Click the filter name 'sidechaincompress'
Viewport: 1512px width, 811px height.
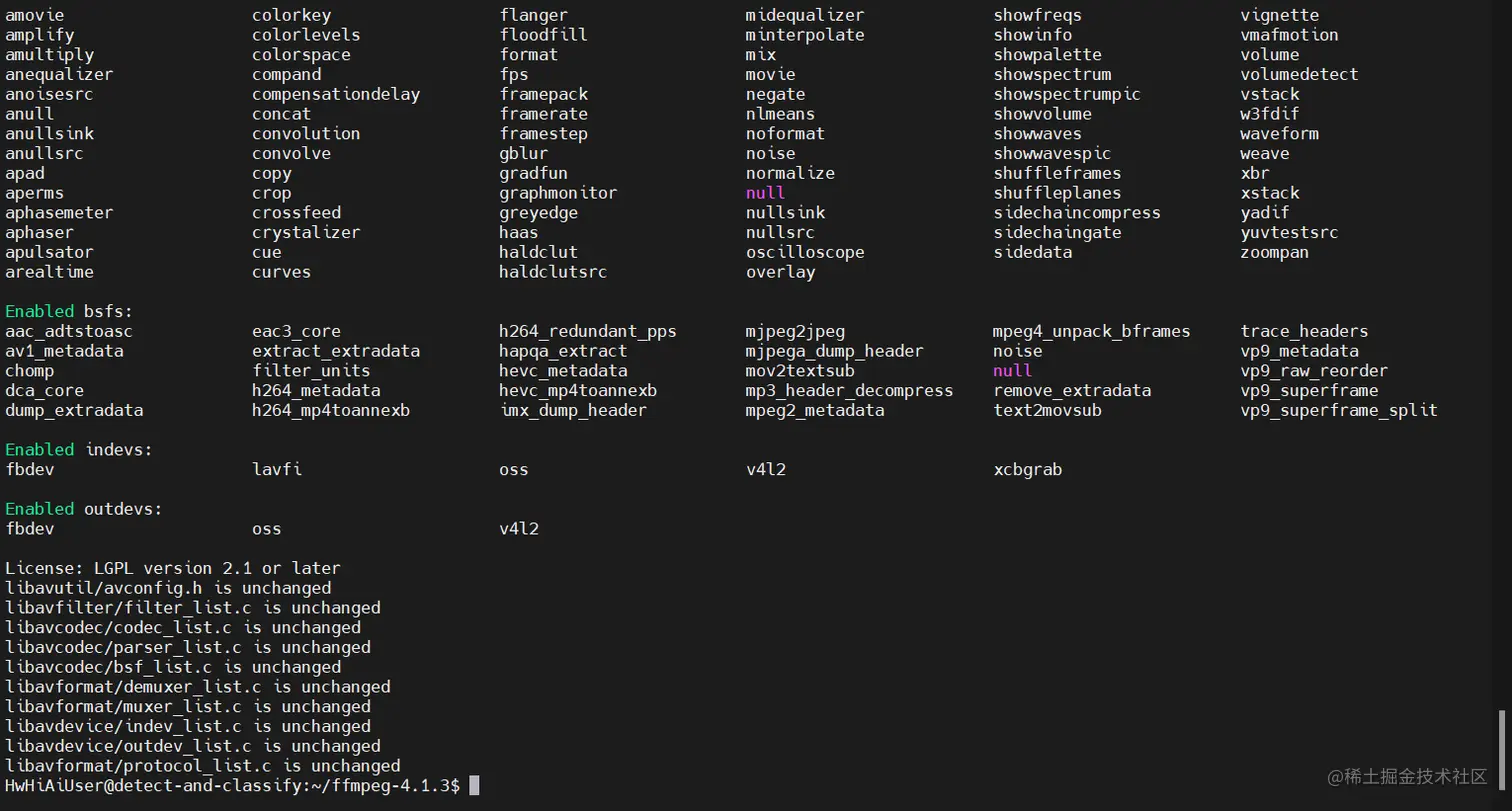point(1077,213)
